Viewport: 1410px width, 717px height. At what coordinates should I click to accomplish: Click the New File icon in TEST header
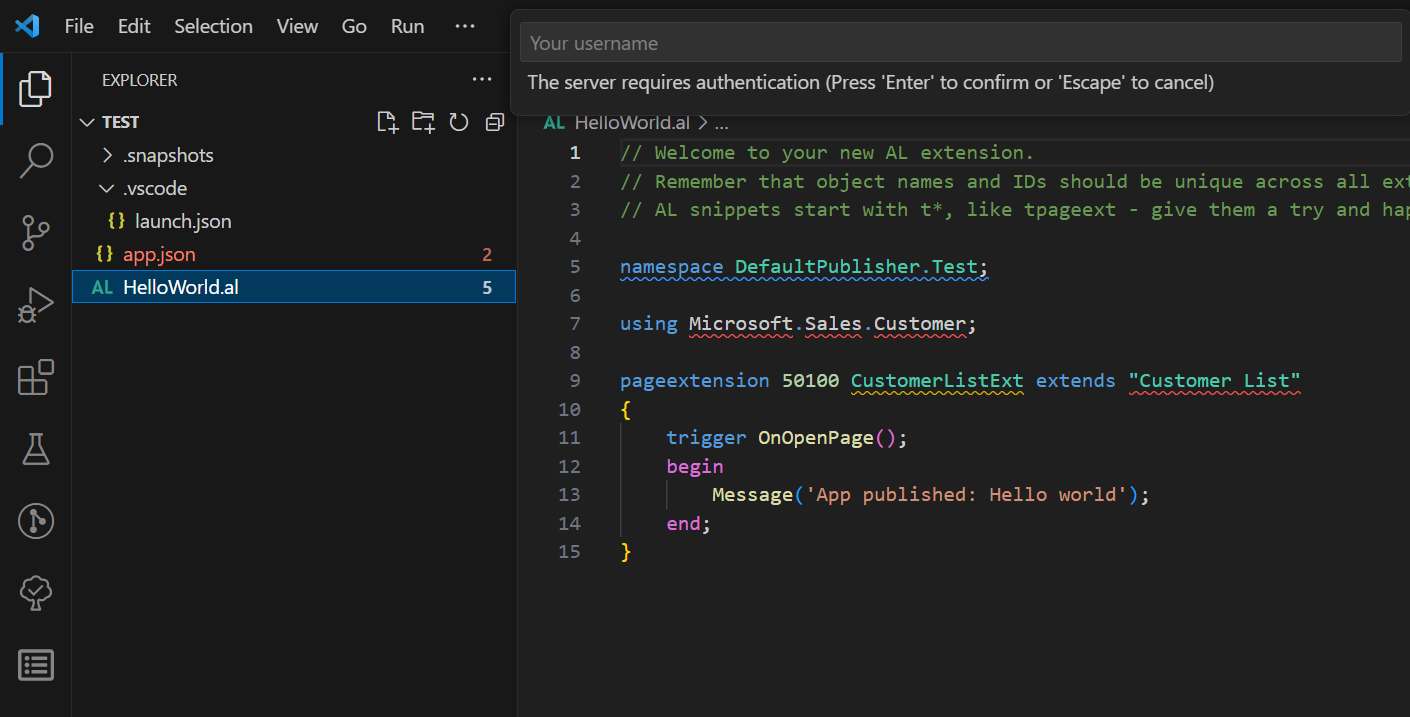[387, 122]
